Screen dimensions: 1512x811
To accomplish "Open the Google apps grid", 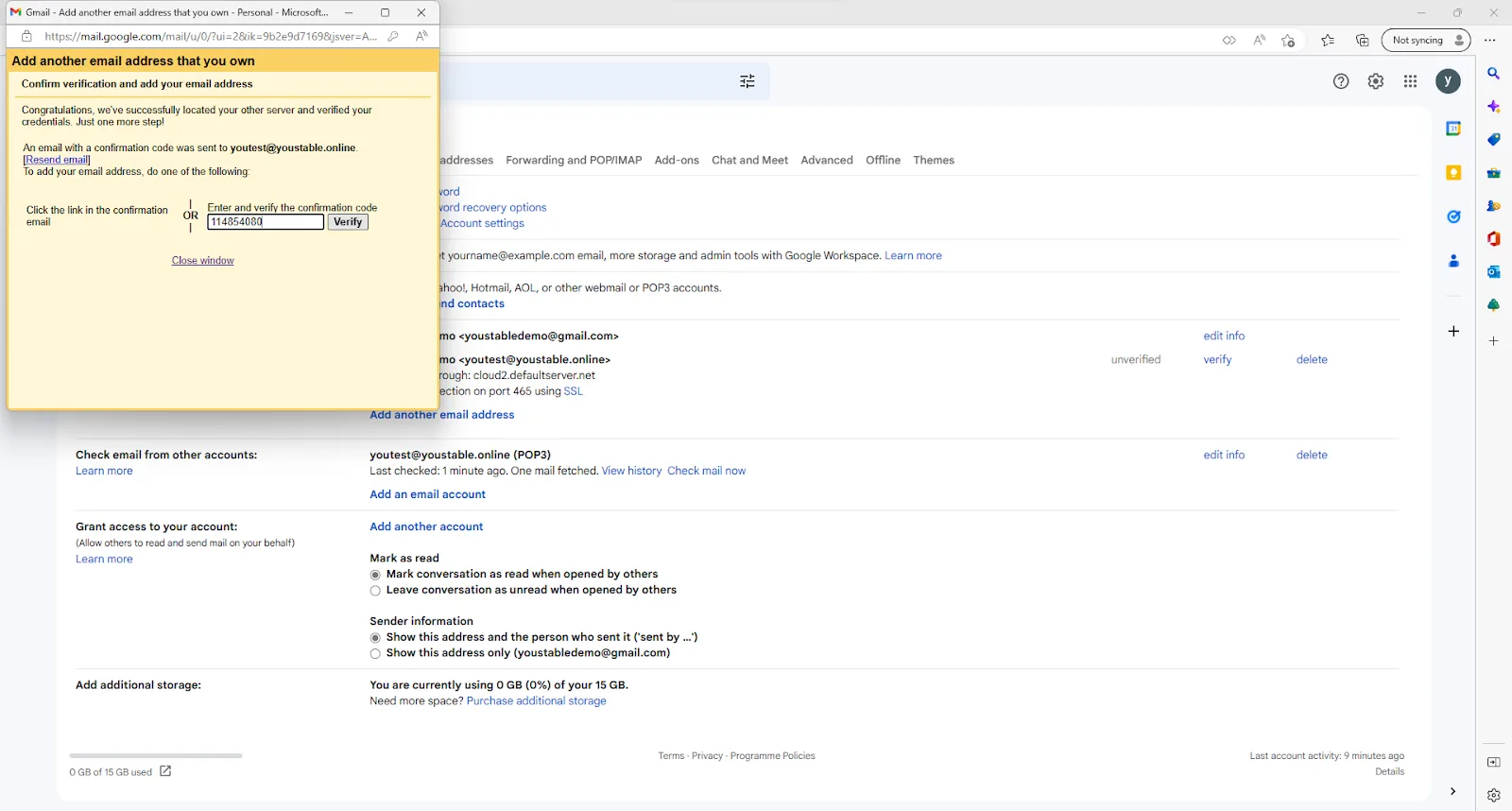I will click(x=1411, y=81).
